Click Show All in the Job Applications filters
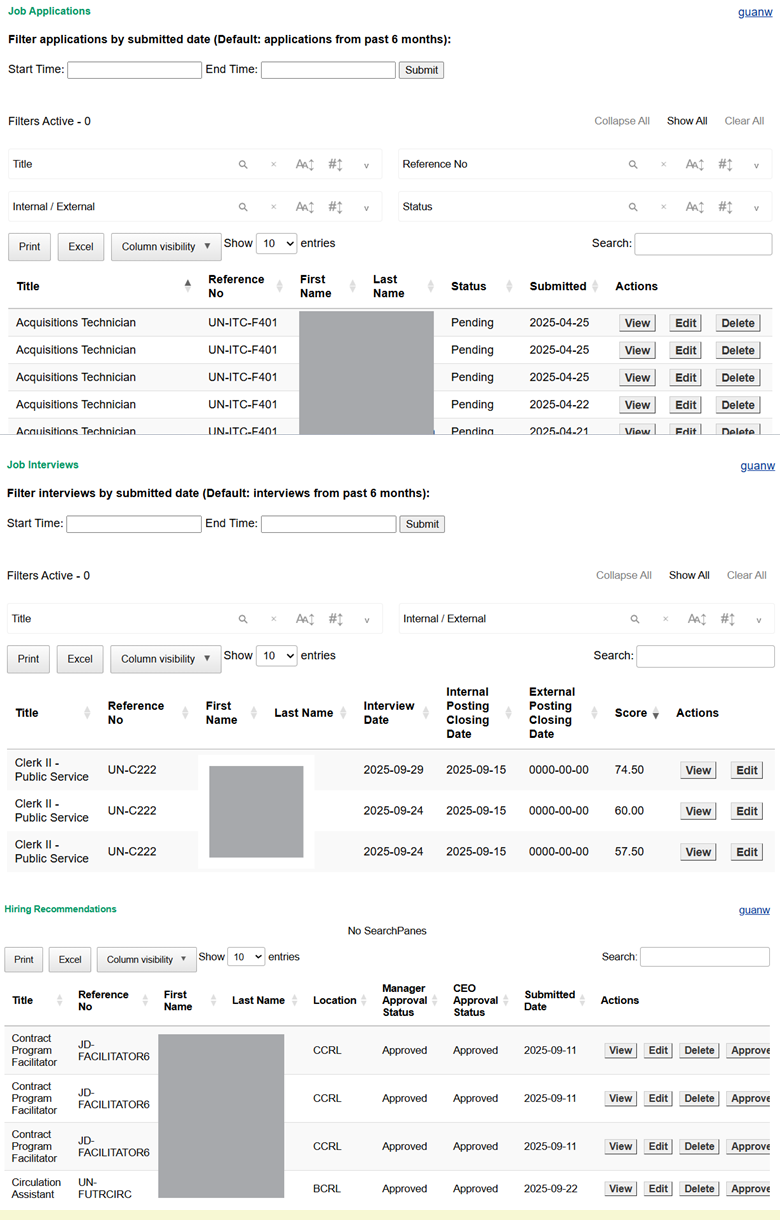The width and height of the screenshot is (780, 1220). click(687, 121)
